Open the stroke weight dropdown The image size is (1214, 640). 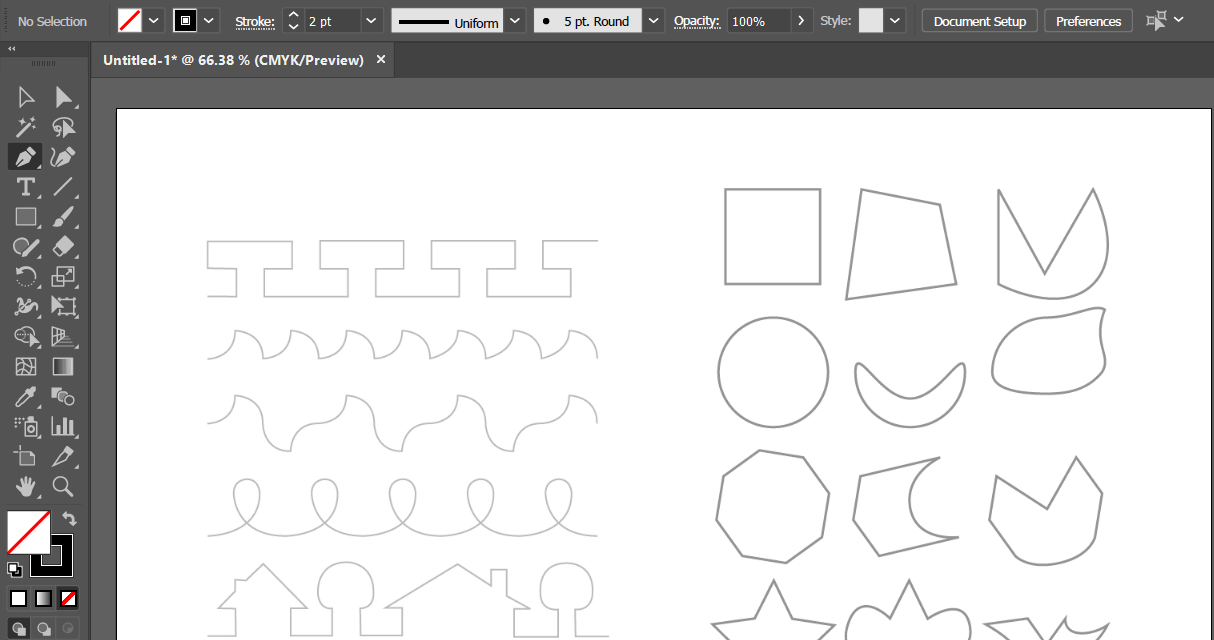coord(372,21)
